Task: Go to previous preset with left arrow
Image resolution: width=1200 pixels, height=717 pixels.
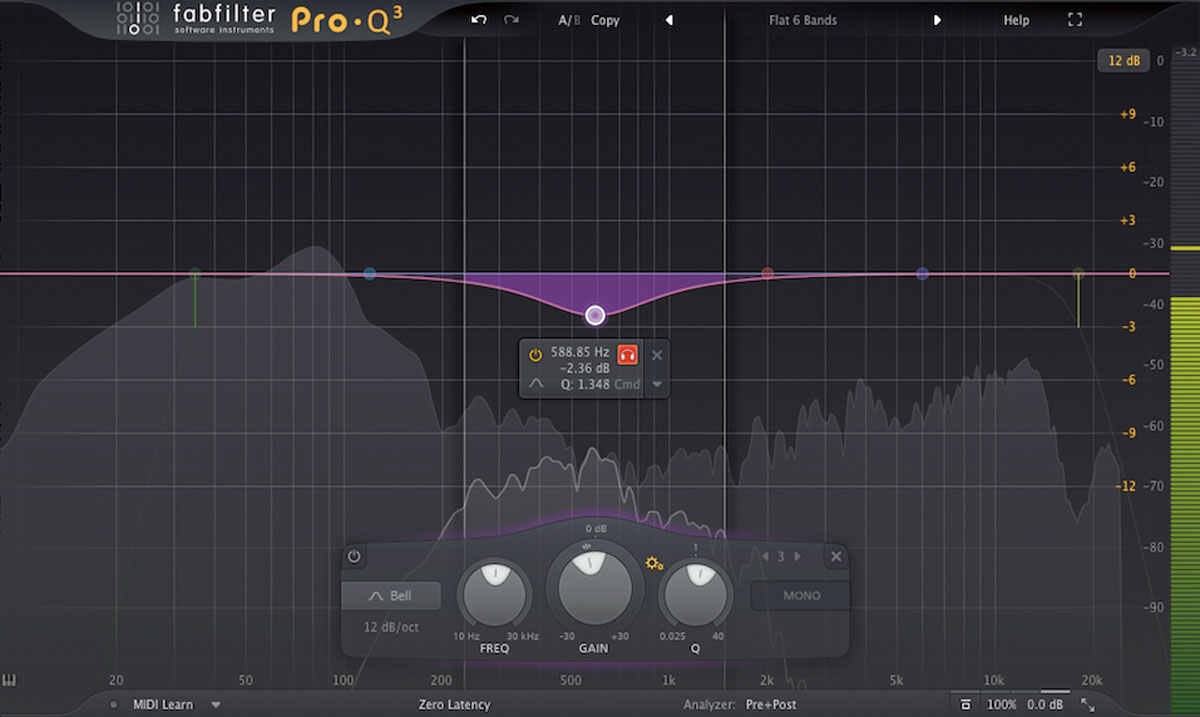Action: pyautogui.click(x=669, y=20)
